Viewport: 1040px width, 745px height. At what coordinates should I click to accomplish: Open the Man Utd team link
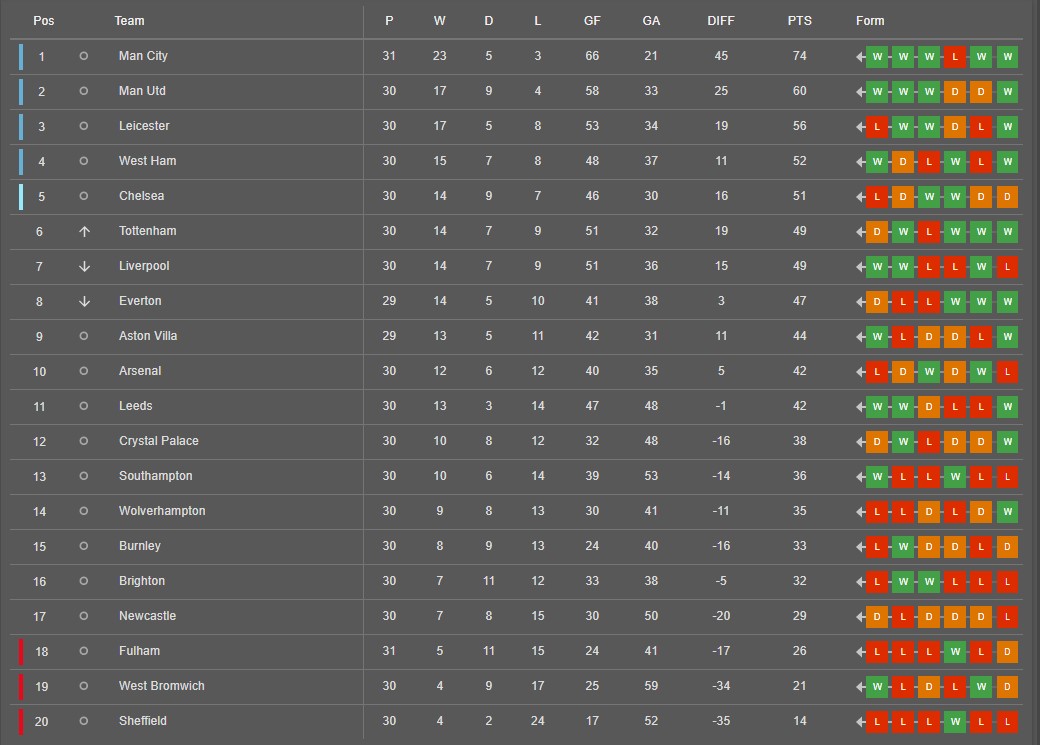coord(142,91)
